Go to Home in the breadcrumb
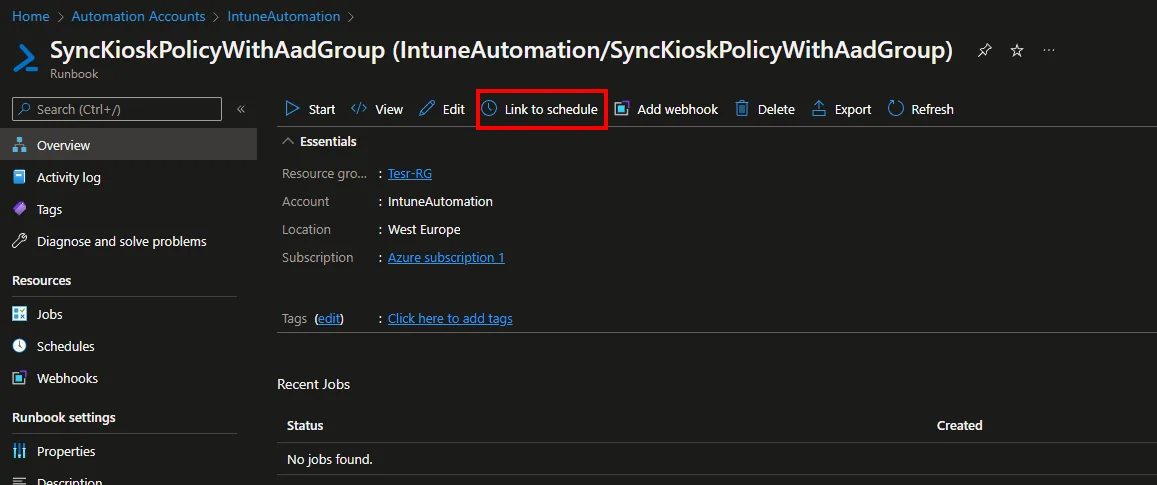The width and height of the screenshot is (1157, 485). pos(31,16)
